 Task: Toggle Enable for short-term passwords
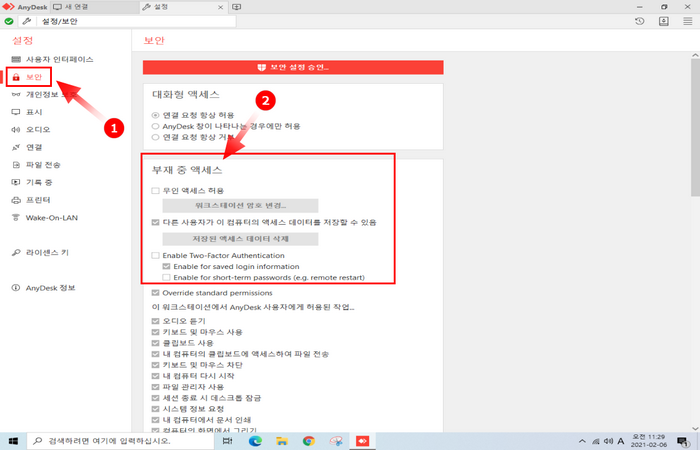(167, 277)
